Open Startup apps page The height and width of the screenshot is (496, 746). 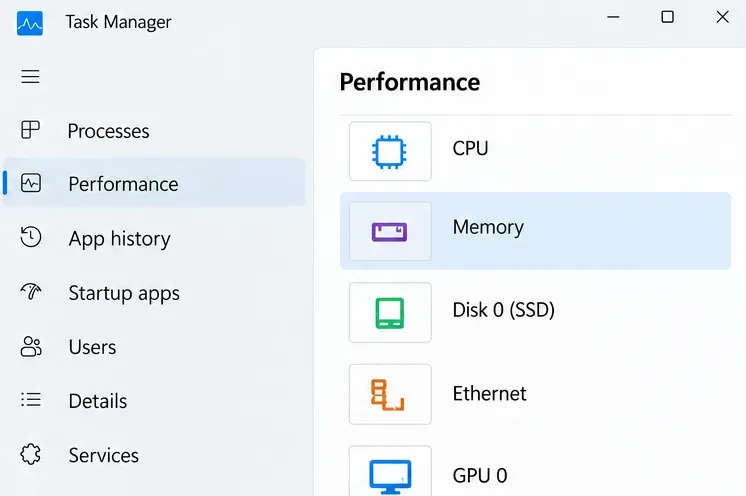(x=124, y=293)
